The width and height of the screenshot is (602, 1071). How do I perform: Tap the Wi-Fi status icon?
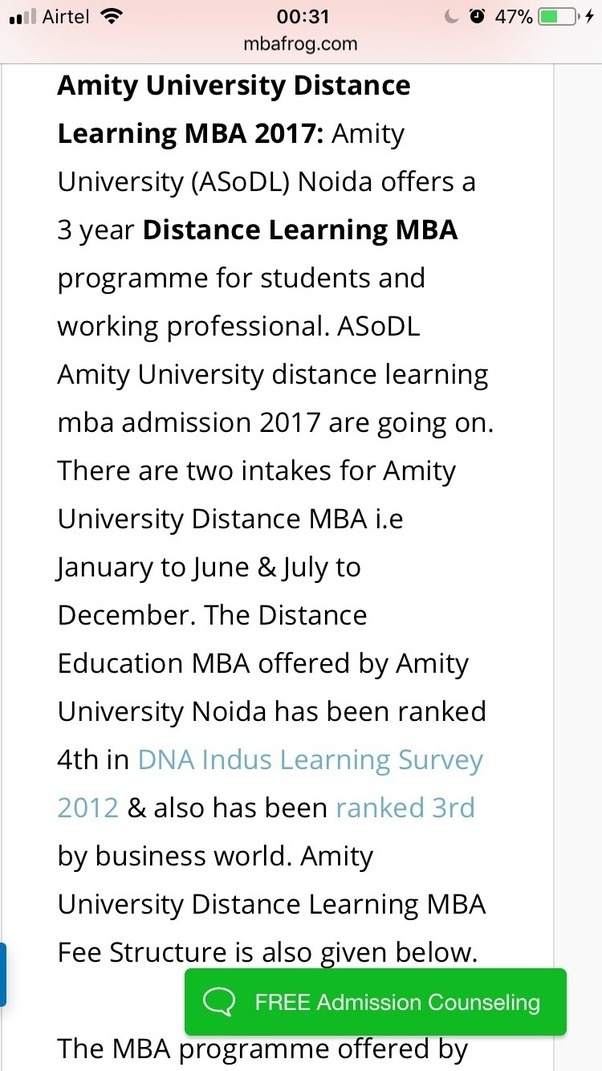tap(112, 16)
